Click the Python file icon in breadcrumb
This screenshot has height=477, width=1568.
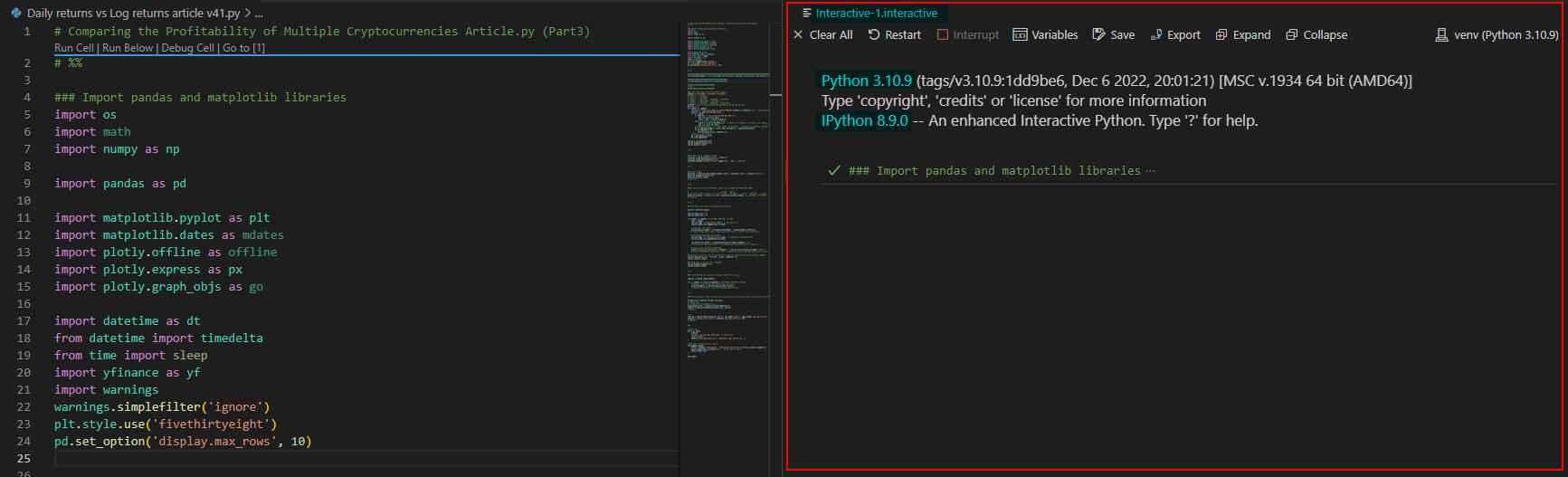pyautogui.click(x=16, y=14)
